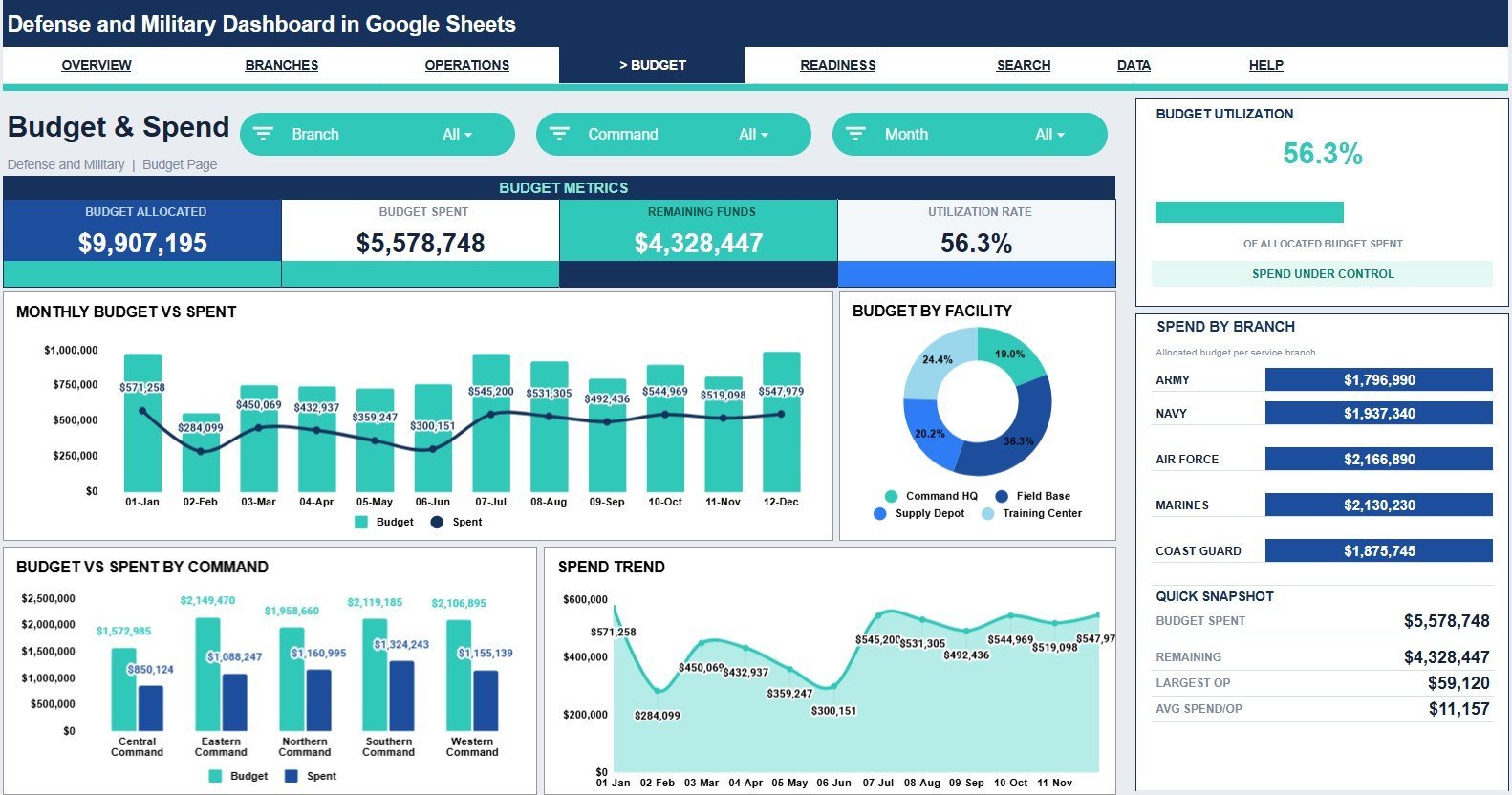1512x795 pixels.
Task: Select the active BUDGET tab
Action: click(652, 65)
